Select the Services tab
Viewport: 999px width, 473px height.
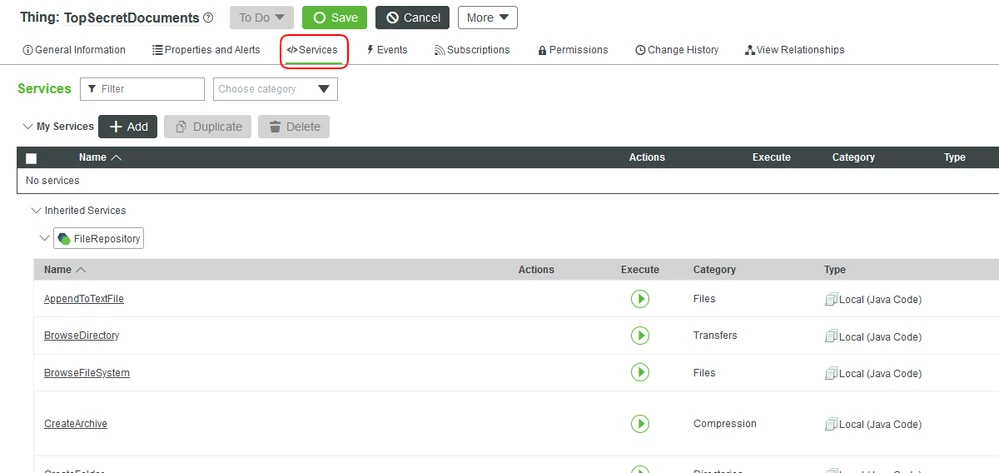tap(312, 50)
